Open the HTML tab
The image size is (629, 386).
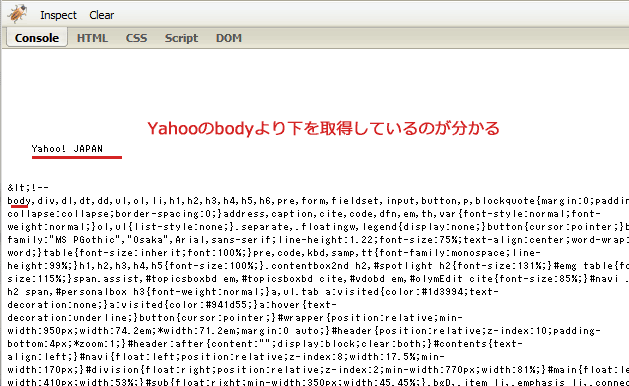tap(92, 38)
